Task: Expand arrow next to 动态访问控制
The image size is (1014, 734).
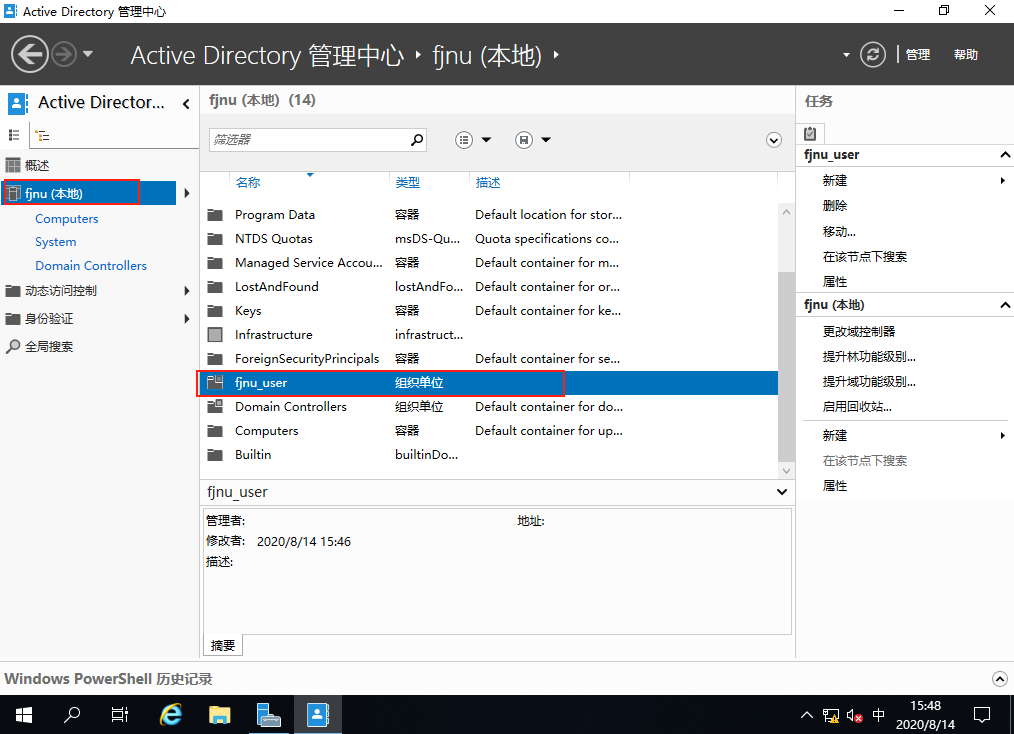Action: point(186,291)
